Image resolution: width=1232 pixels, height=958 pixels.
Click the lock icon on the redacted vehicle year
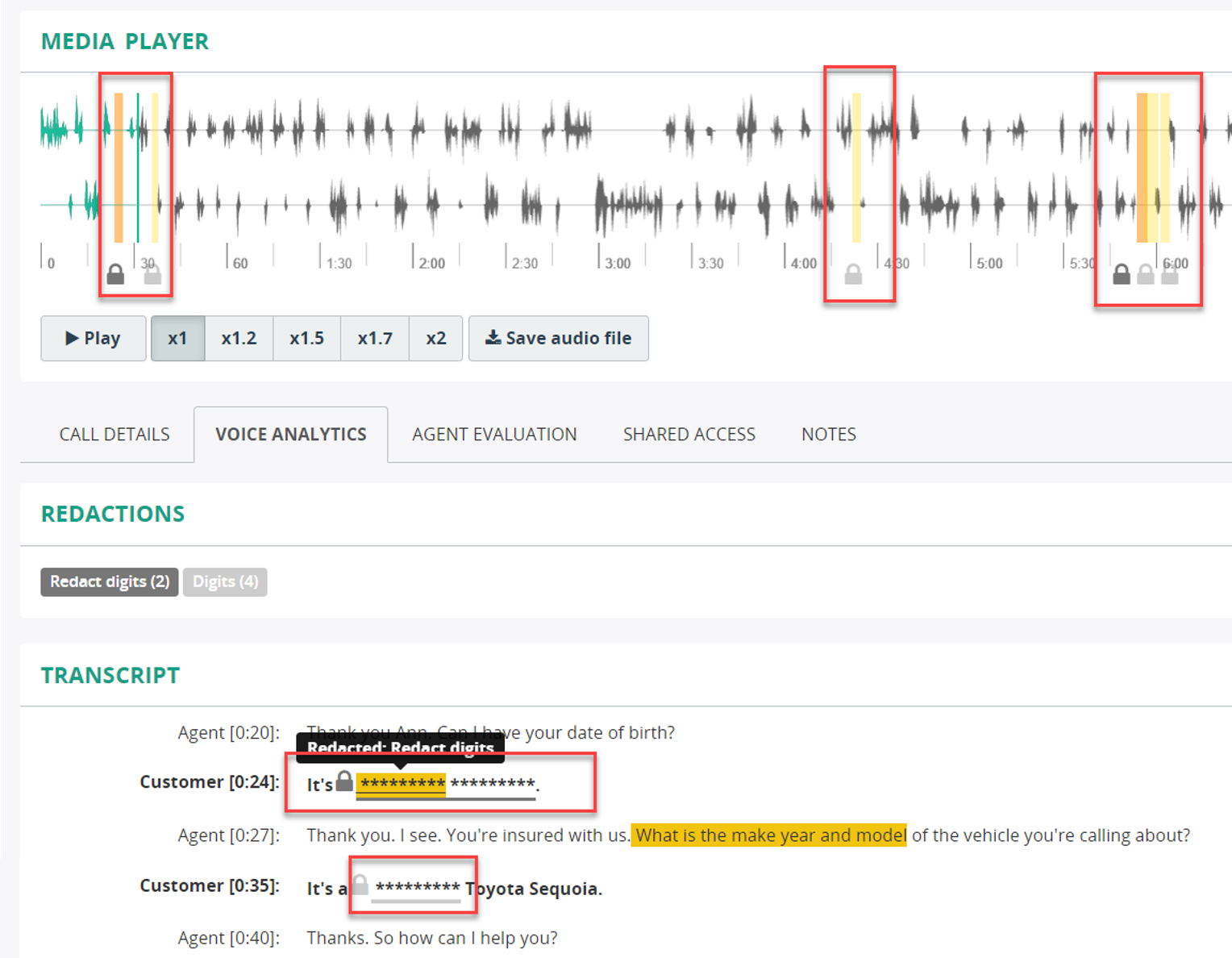click(x=362, y=883)
